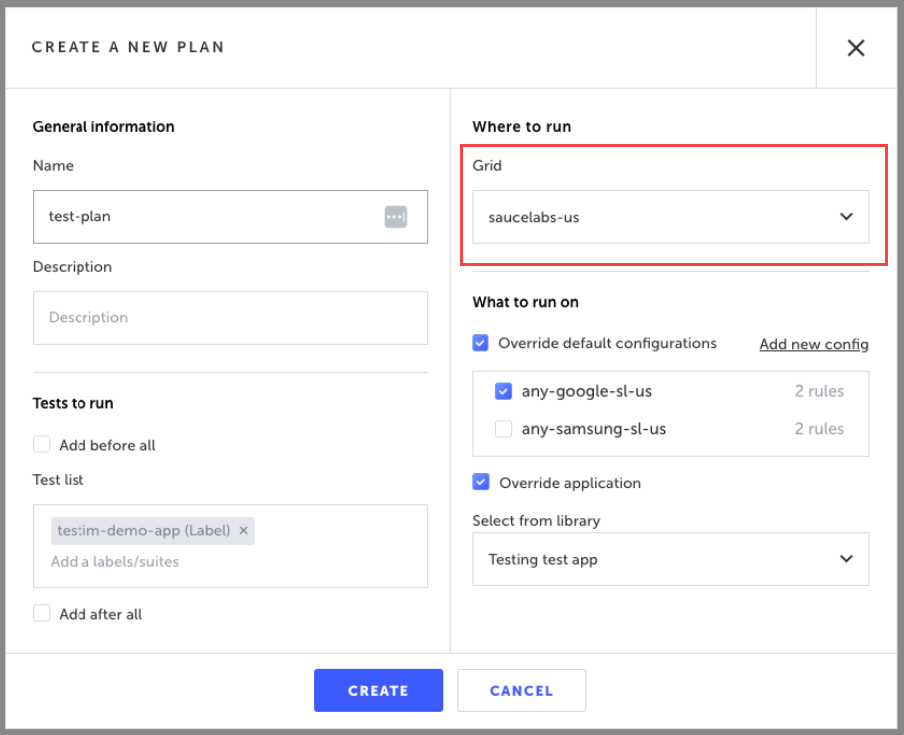Disable Override application checkbox

pos(481,482)
